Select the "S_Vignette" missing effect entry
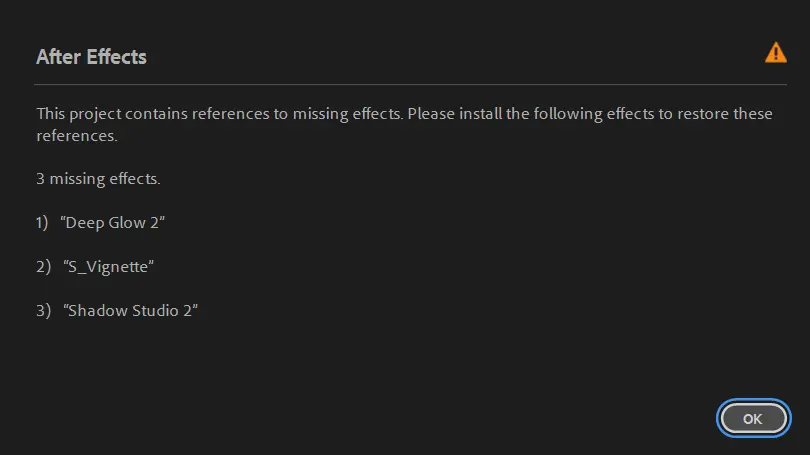This screenshot has height=455, width=810. coord(108,267)
